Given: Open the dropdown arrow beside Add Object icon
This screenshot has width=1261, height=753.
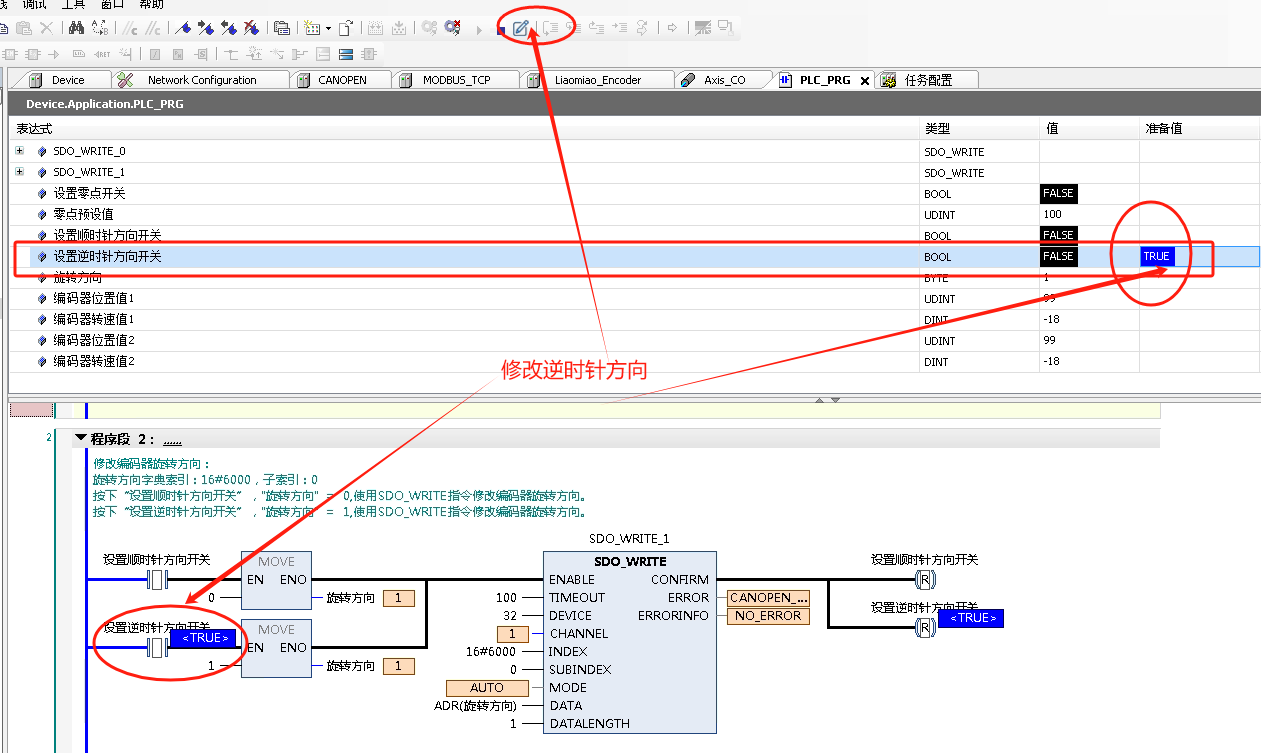Looking at the screenshot, I should click(x=328, y=28).
